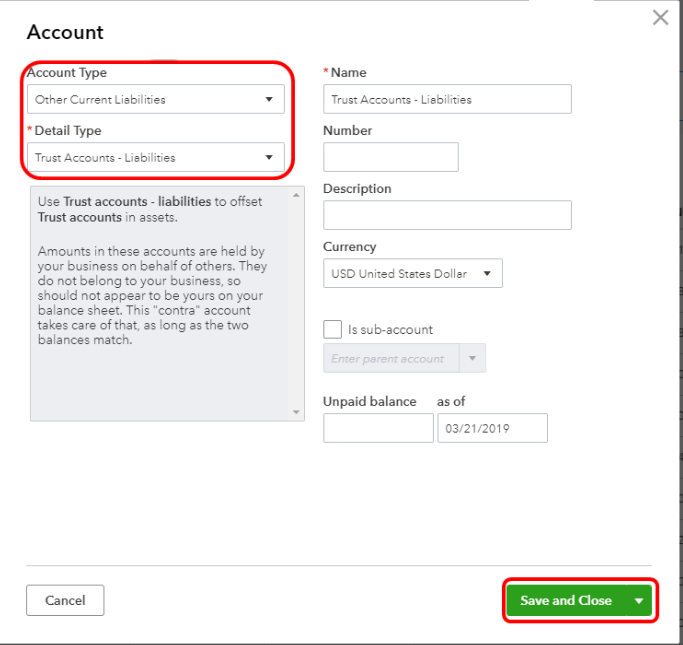The height and width of the screenshot is (645, 683).
Task: Click the Name input field
Action: (447, 99)
